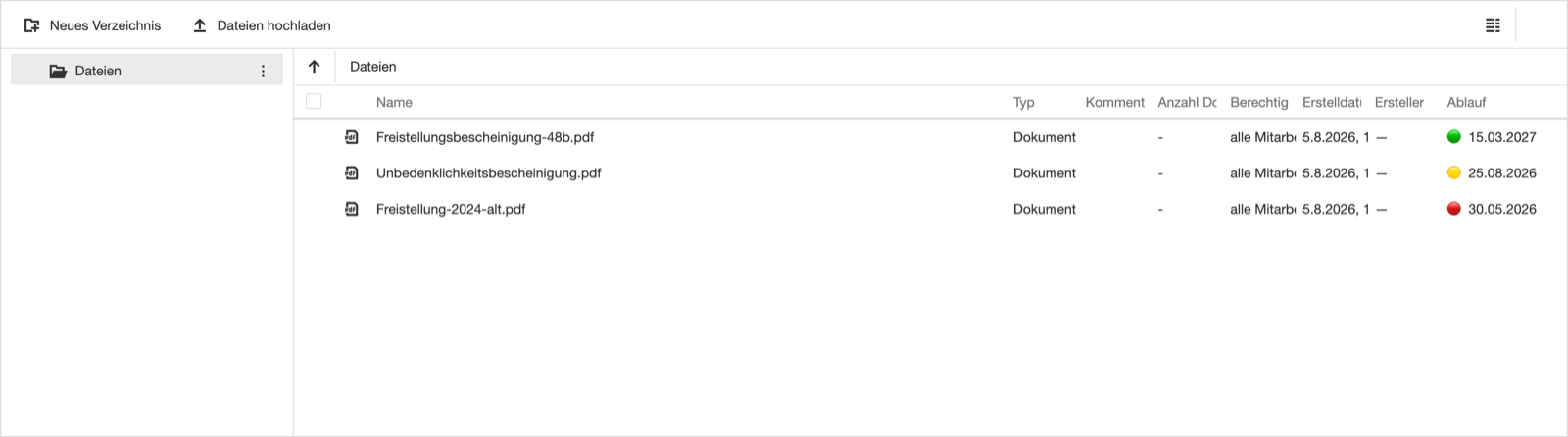Click PDF icon of Freistellungsbescheinigung-48b.pdf

[352, 137]
